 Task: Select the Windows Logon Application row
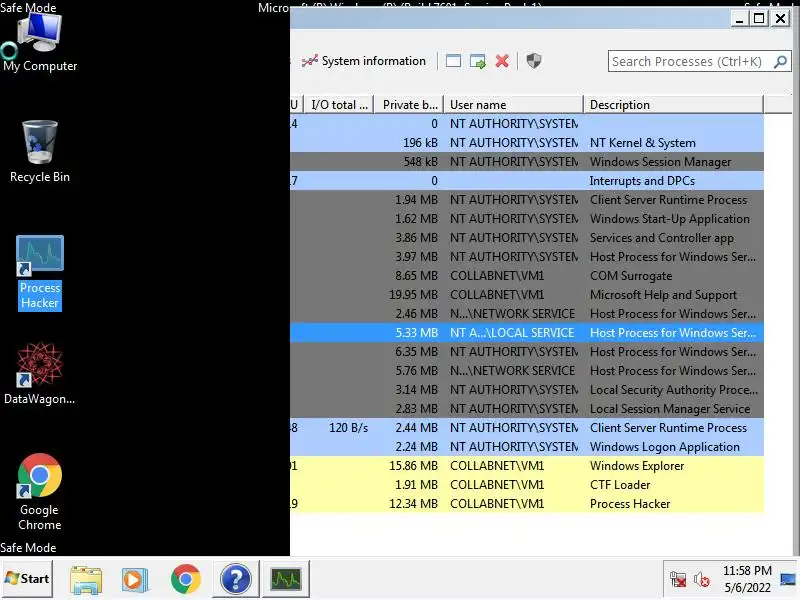click(x=527, y=446)
